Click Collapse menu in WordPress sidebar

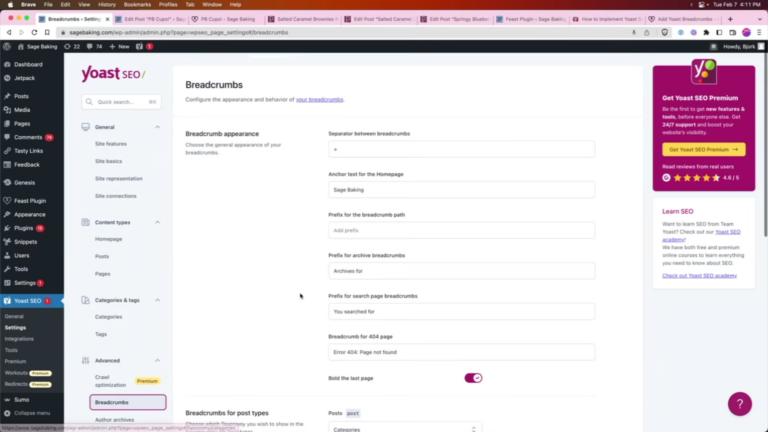tap(32, 413)
